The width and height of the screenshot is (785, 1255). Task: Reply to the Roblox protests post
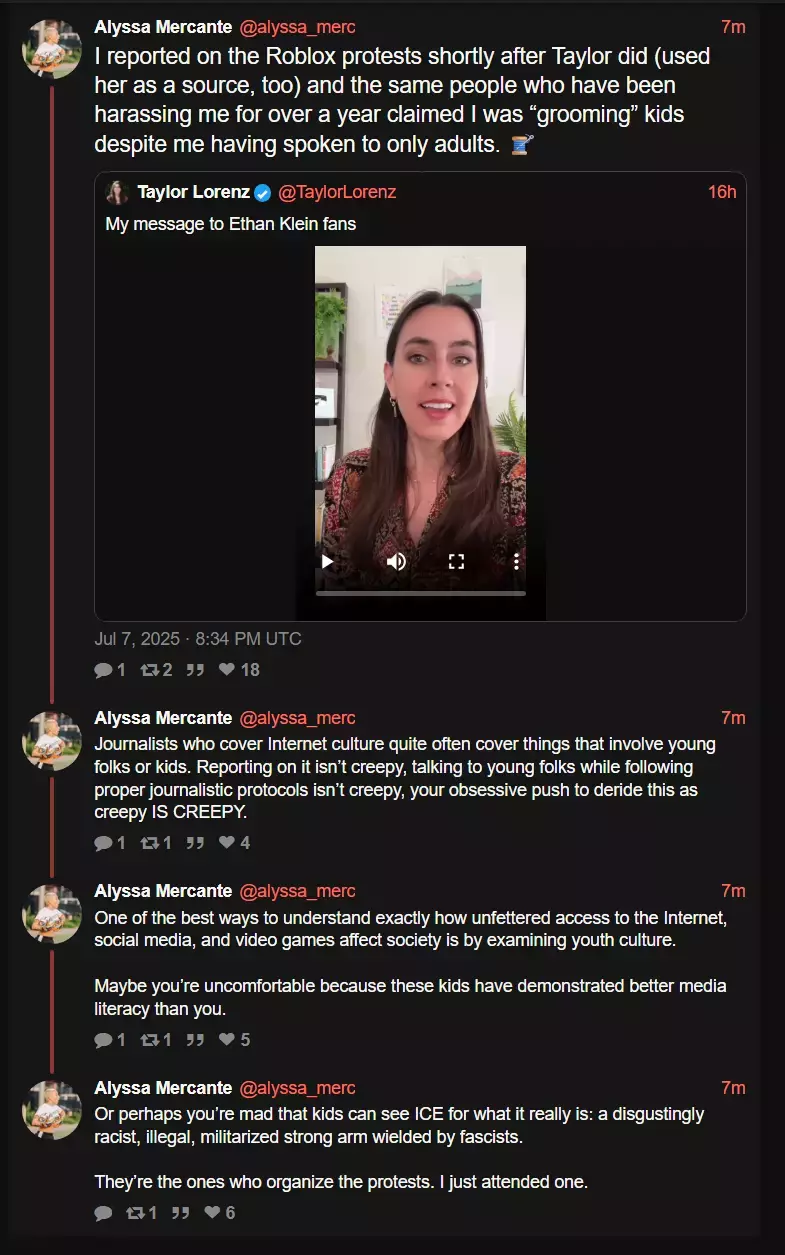tap(109, 670)
